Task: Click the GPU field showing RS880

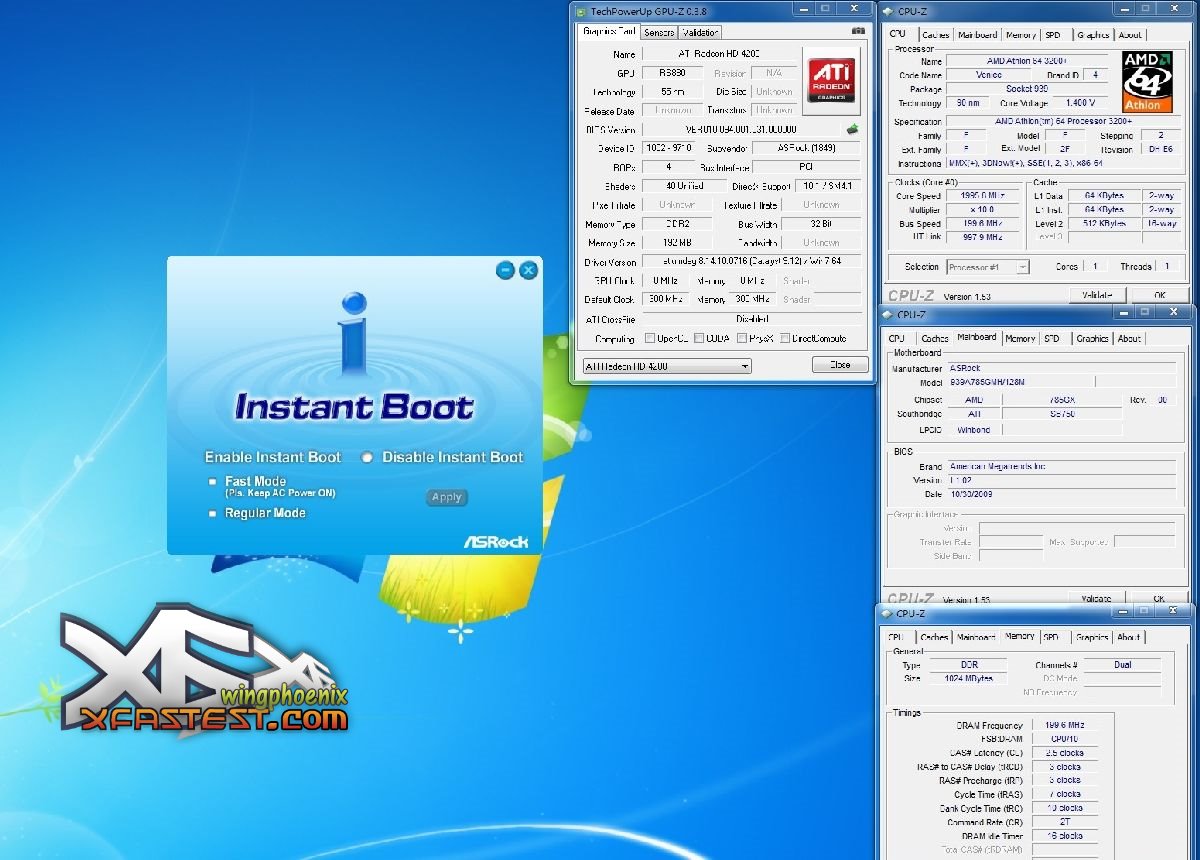Action: pyautogui.click(x=673, y=73)
